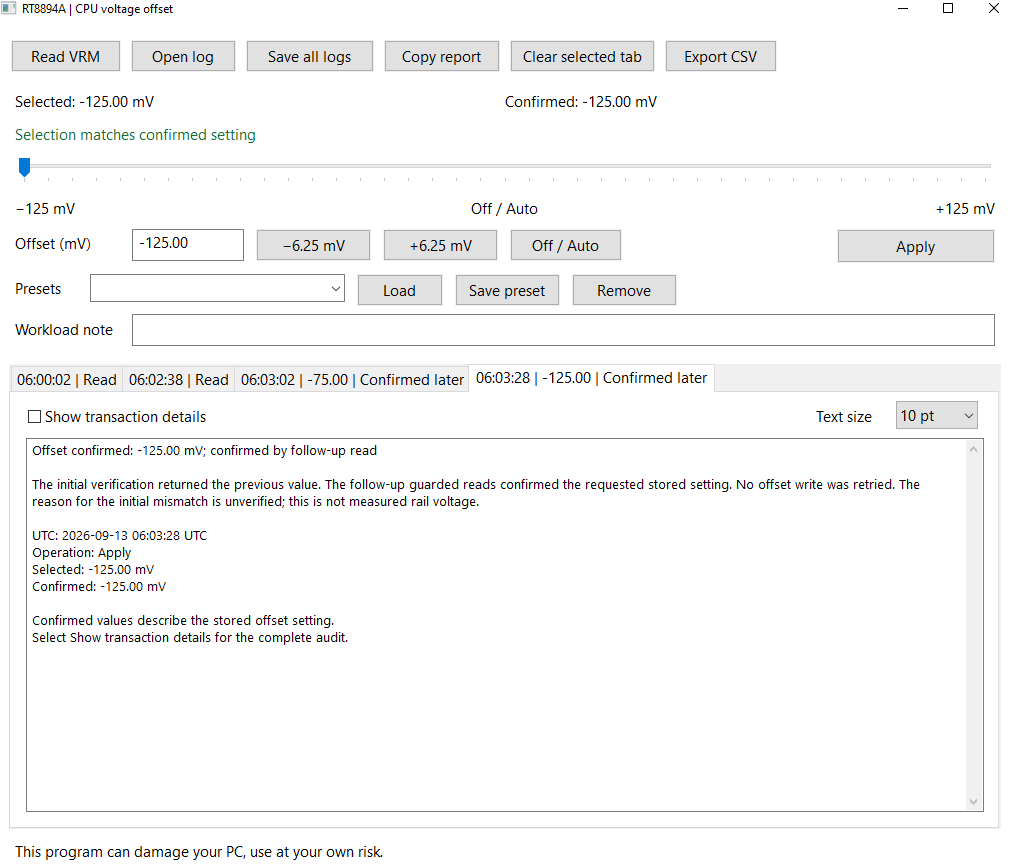Set offset to Off / Auto
The image size is (1012, 868).
[x=565, y=245]
